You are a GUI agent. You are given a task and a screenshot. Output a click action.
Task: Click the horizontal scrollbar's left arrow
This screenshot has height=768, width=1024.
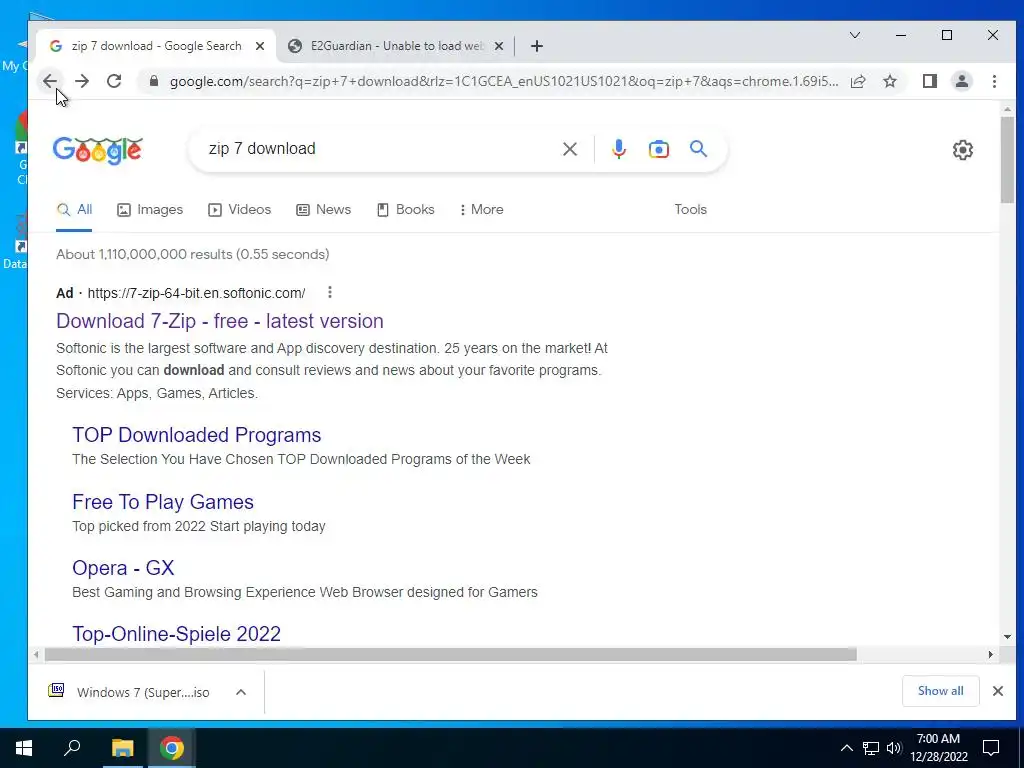[x=37, y=654]
